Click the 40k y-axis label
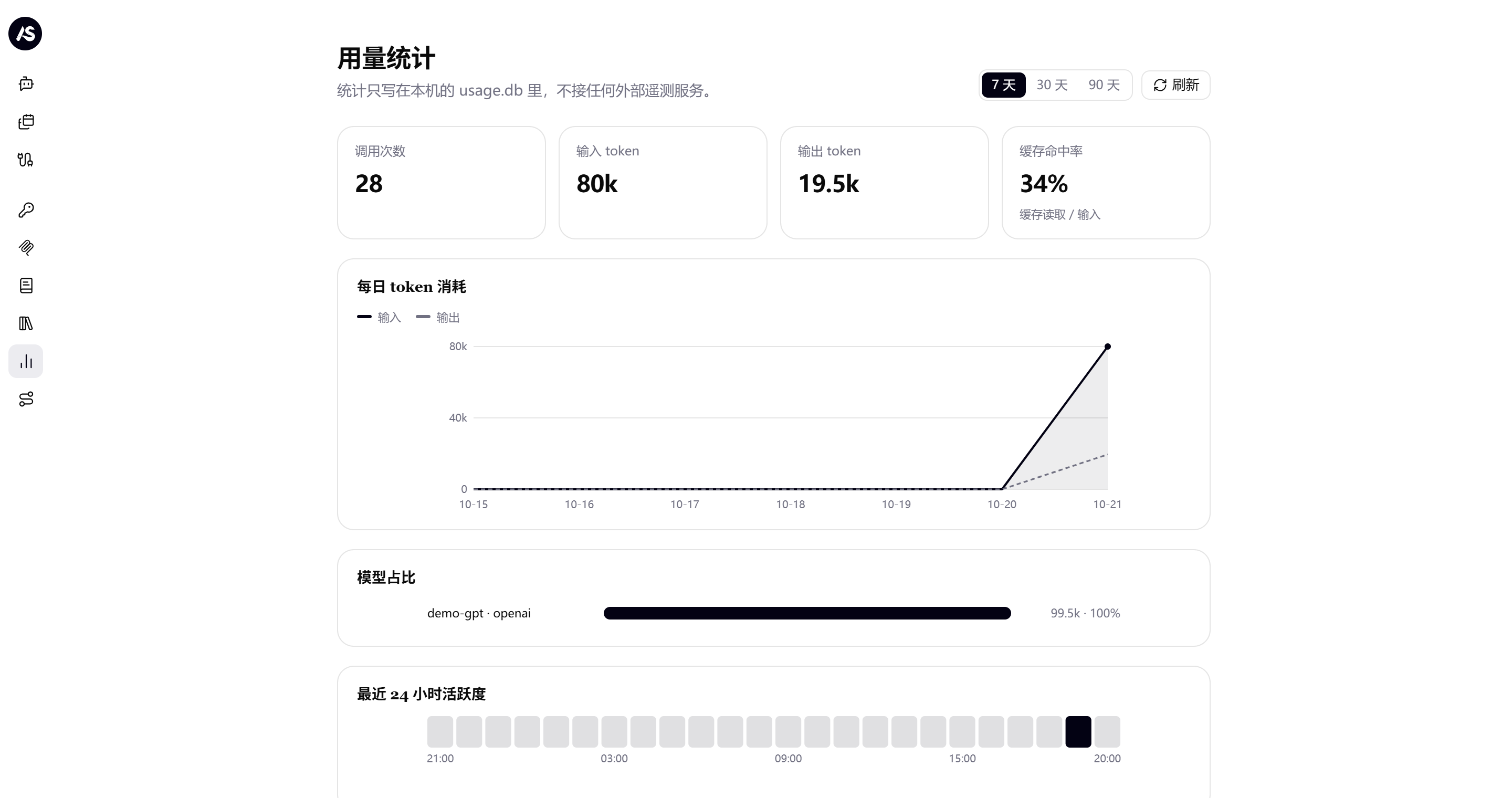 point(458,418)
